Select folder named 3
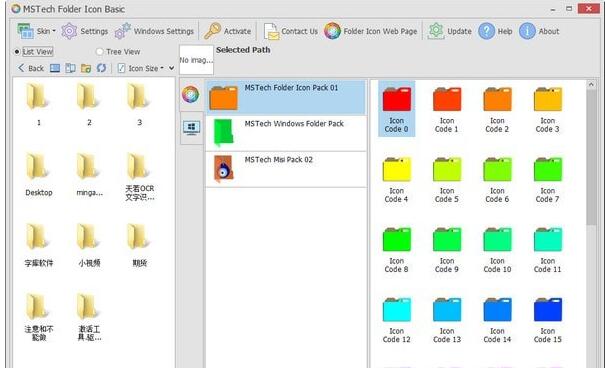This screenshot has height=368, width=605. (x=139, y=105)
